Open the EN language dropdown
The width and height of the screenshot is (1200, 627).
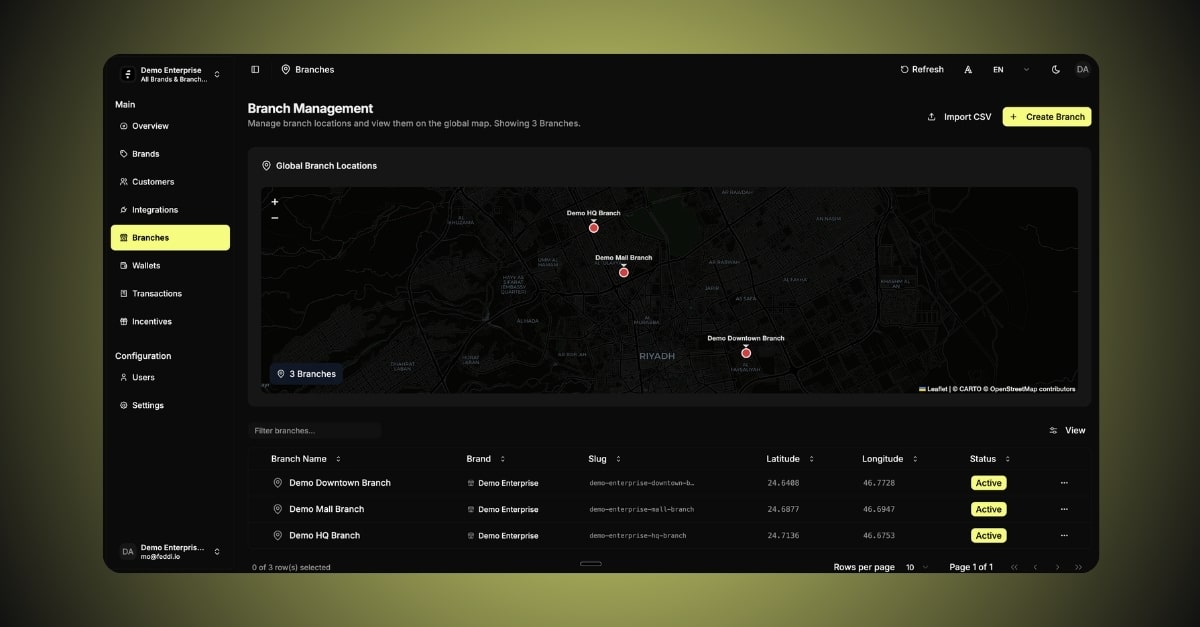[1010, 70]
